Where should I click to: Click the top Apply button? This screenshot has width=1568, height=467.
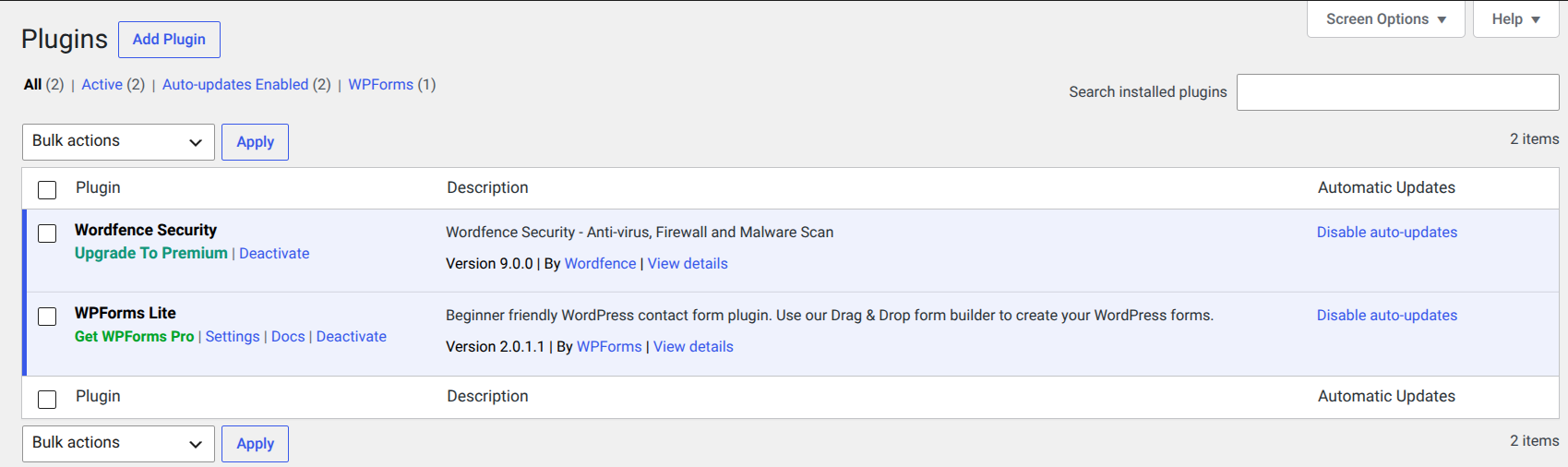tap(255, 142)
